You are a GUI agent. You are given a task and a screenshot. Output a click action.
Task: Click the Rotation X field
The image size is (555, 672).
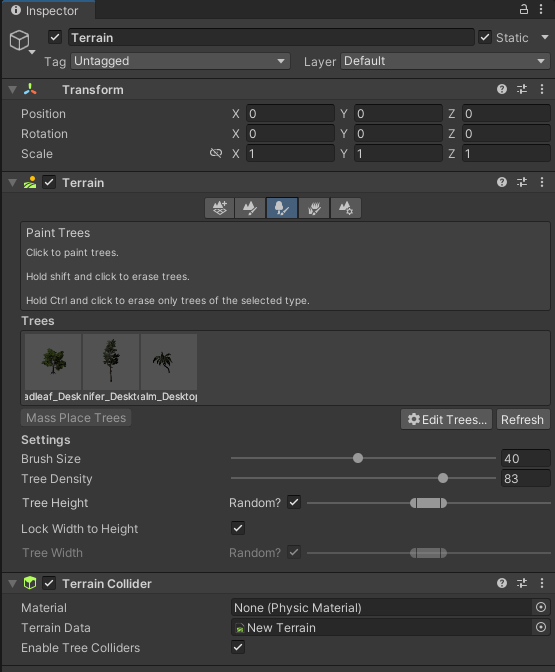(290, 134)
